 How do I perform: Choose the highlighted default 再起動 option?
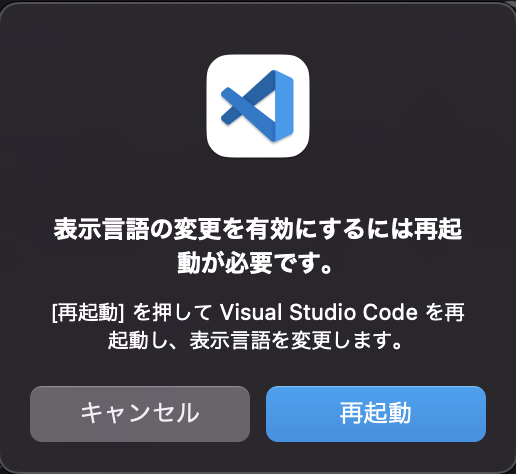pyautogui.click(x=376, y=414)
